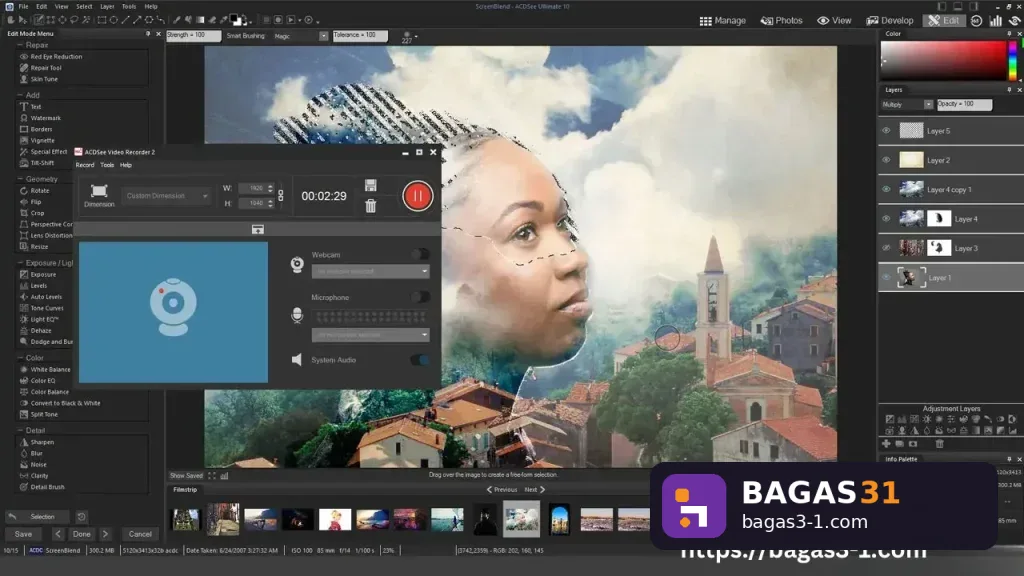Click the Done button
Viewport: 1024px width, 576px height.
coord(82,534)
